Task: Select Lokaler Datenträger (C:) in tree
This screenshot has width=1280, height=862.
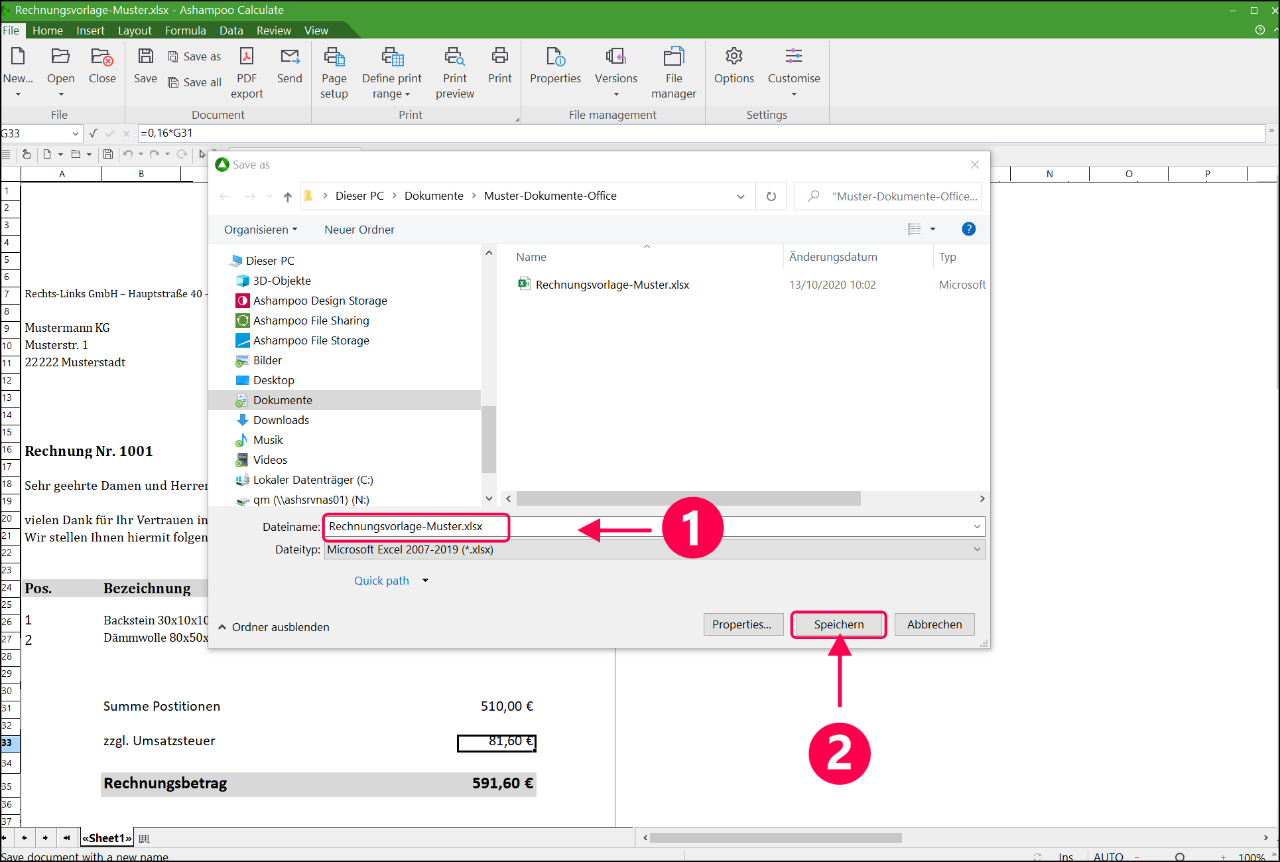Action: coord(313,480)
